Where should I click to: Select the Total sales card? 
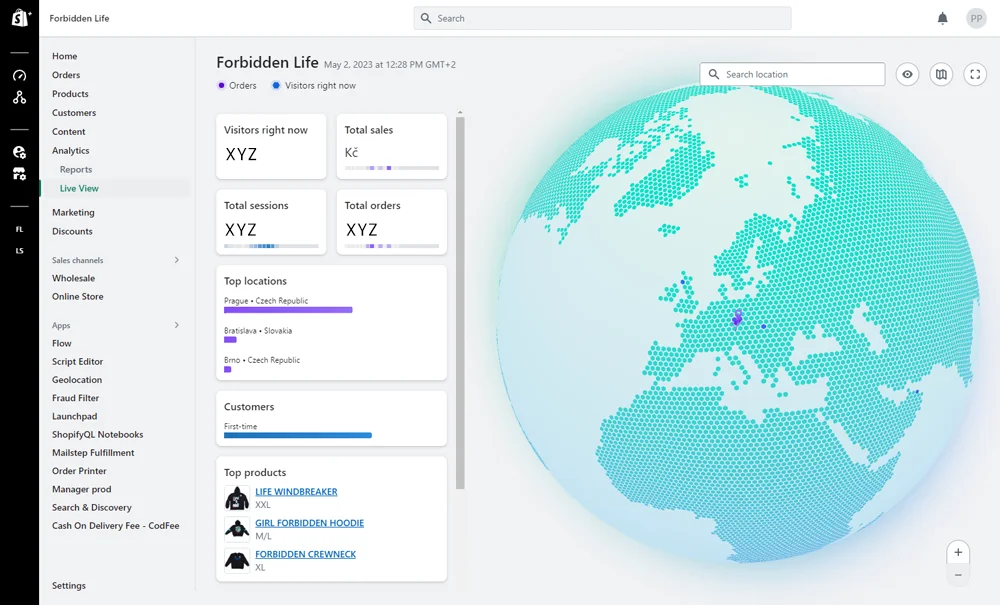click(392, 147)
